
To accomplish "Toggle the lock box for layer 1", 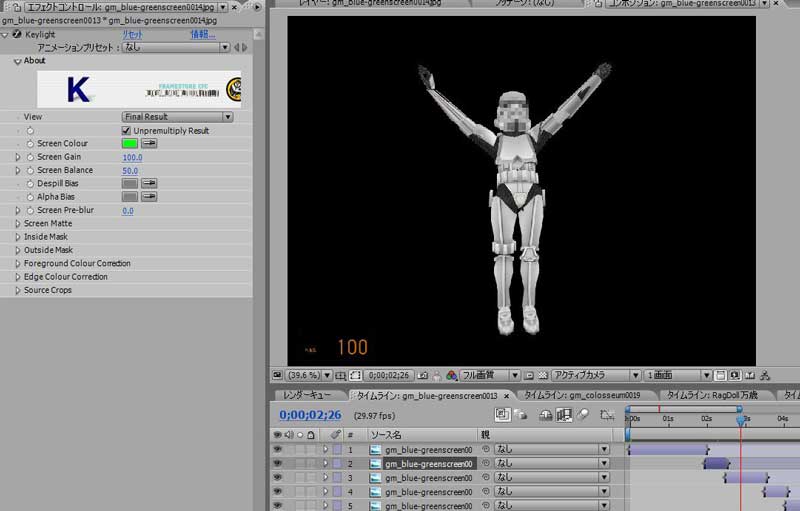I will point(311,450).
